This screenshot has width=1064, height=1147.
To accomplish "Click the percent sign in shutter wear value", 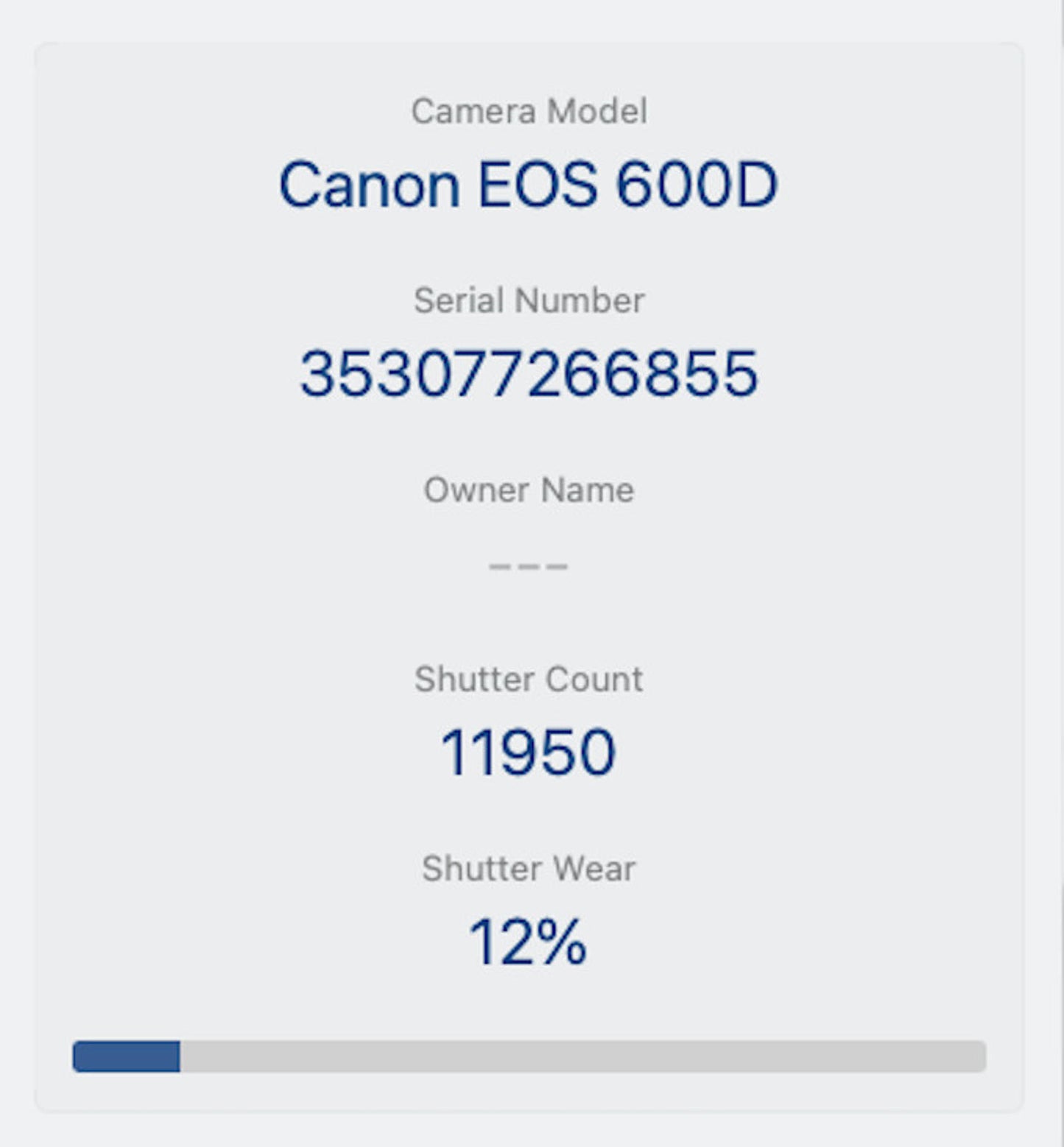I will pos(560,942).
